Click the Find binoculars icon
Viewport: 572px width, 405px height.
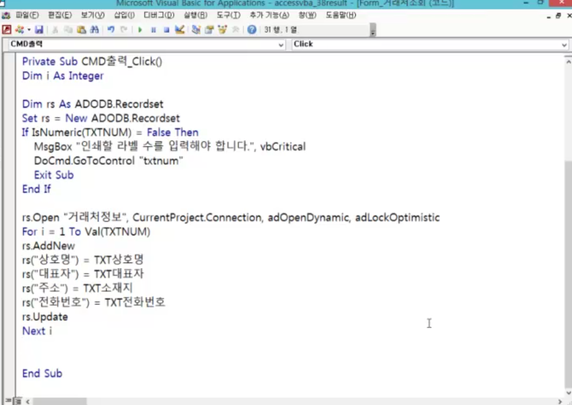(94, 30)
